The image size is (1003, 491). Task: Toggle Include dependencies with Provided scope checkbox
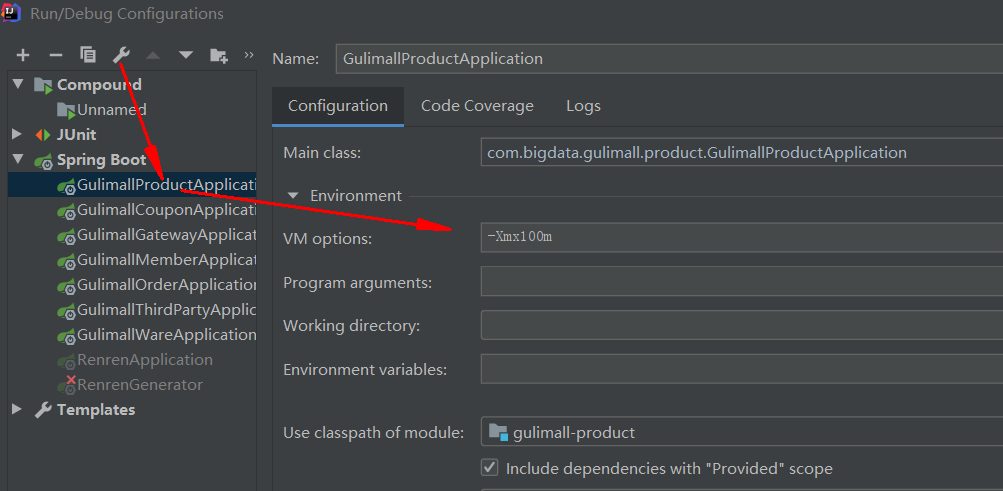[x=490, y=468]
